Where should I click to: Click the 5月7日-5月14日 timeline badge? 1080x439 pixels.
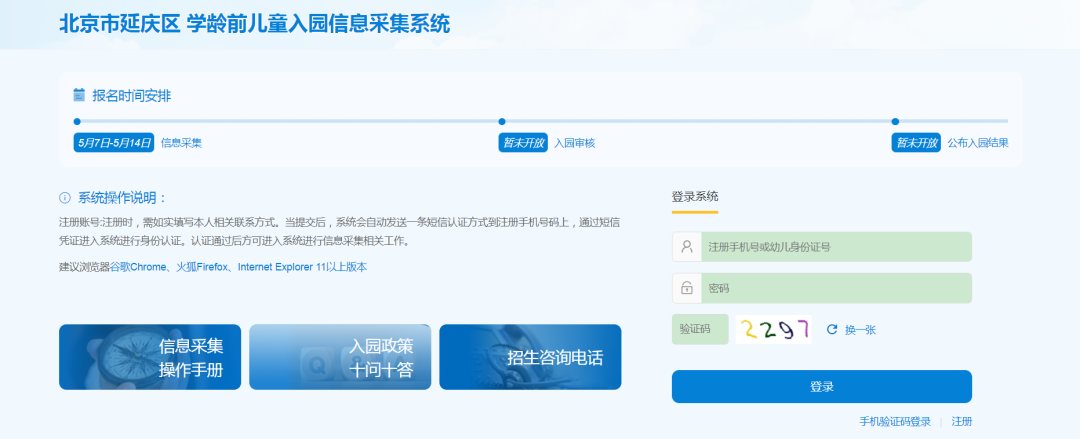coord(114,143)
